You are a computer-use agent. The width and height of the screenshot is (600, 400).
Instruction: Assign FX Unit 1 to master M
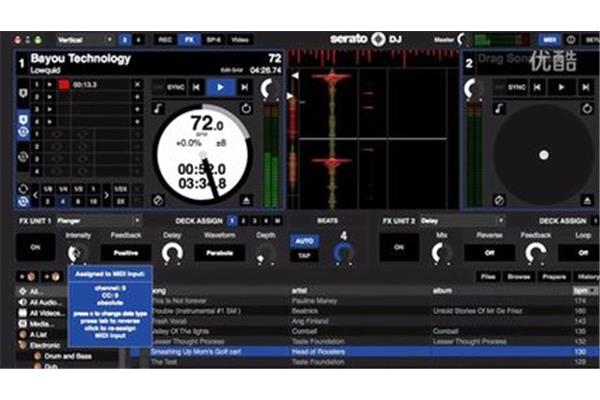click(x=278, y=221)
